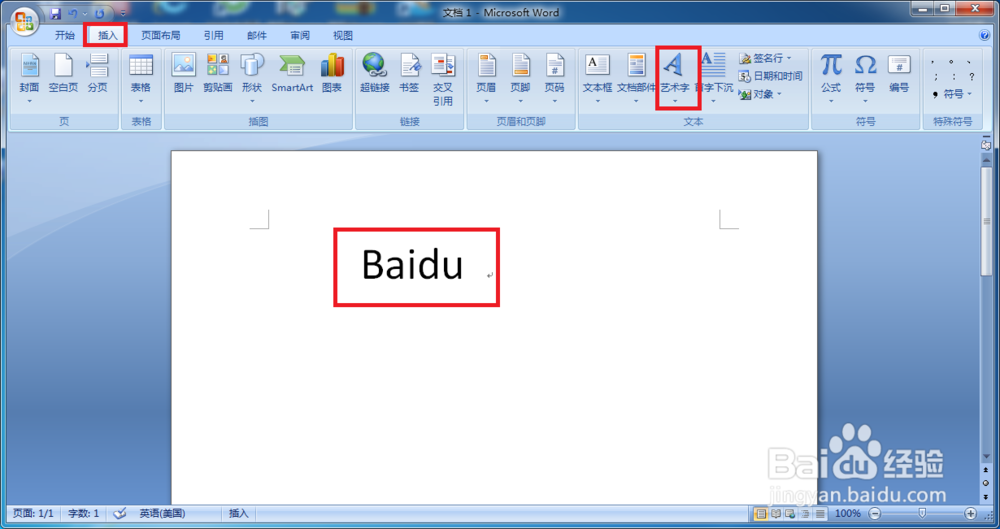Click the 首字下沉 drop cap icon
The image size is (1000, 529).
click(714, 65)
